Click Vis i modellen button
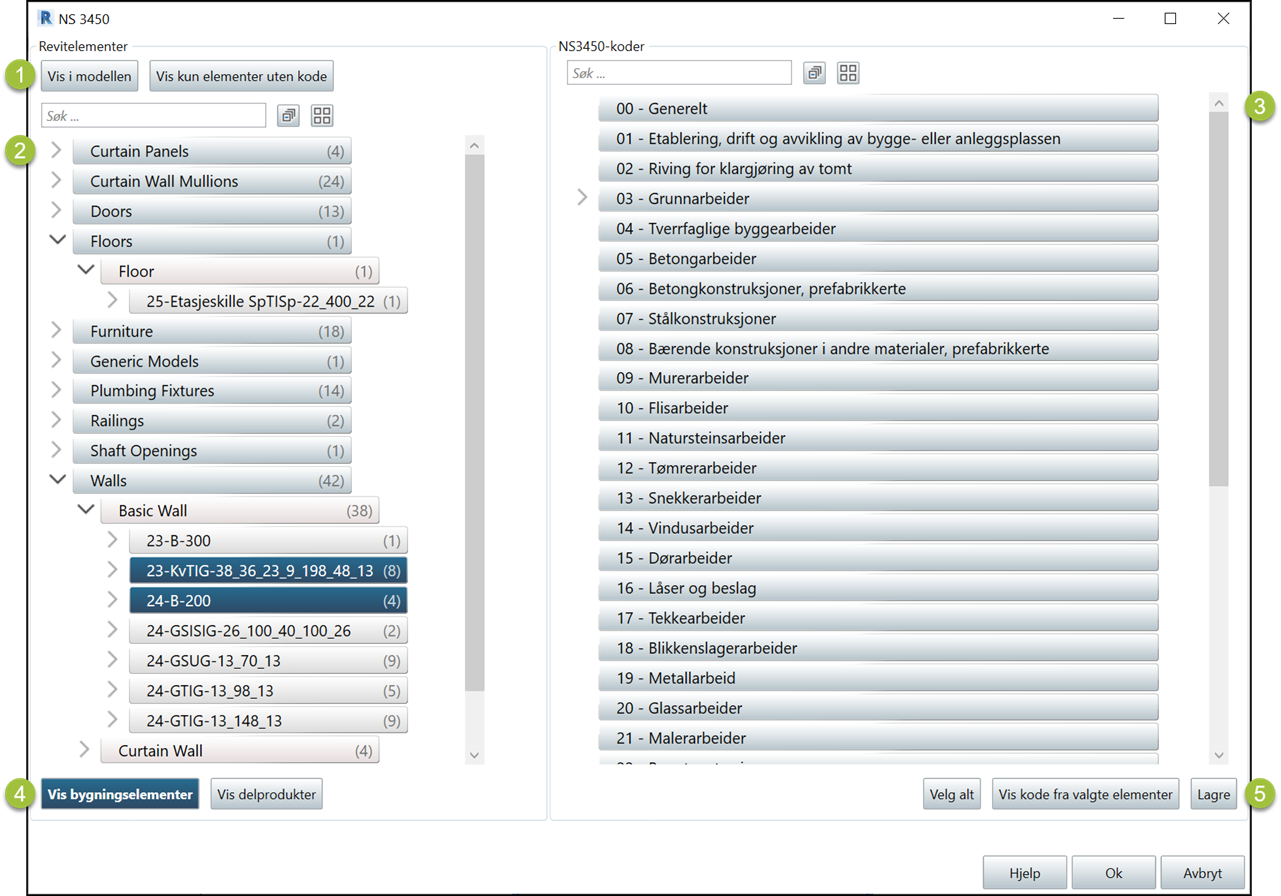 [x=90, y=76]
